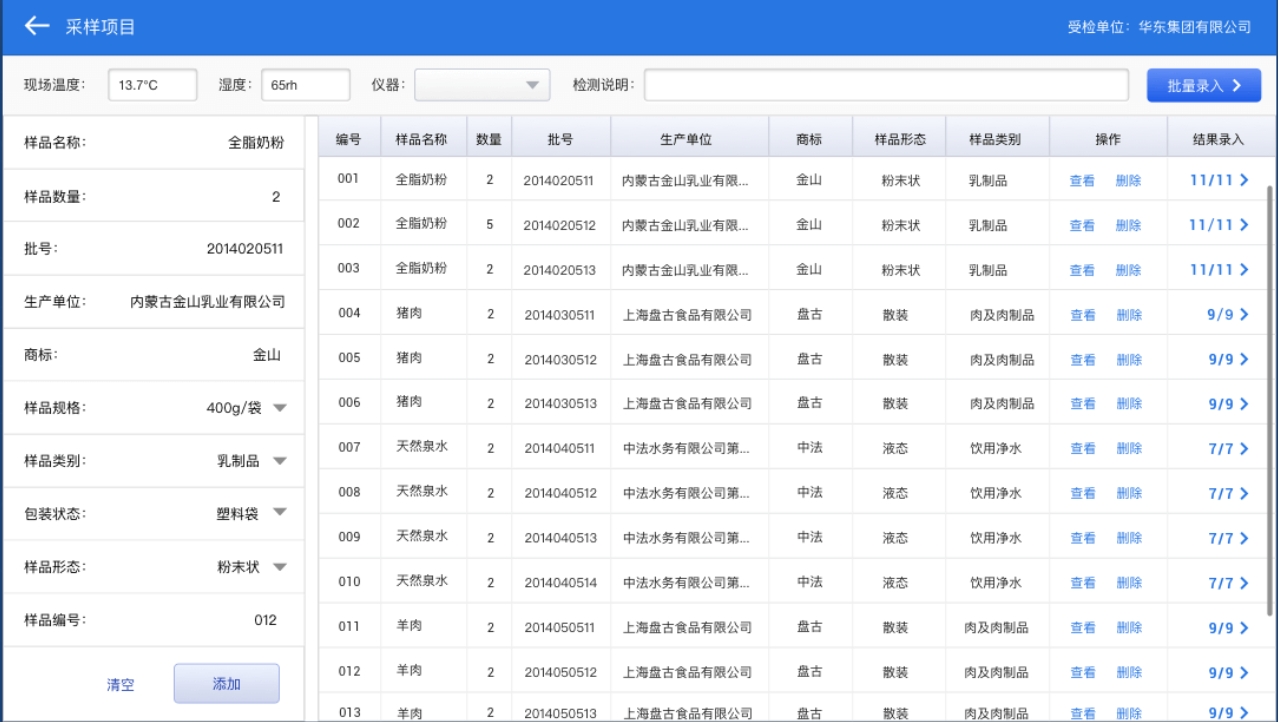Open result entry arrow for row 006
The width and height of the screenshot is (1278, 722).
[1244, 404]
